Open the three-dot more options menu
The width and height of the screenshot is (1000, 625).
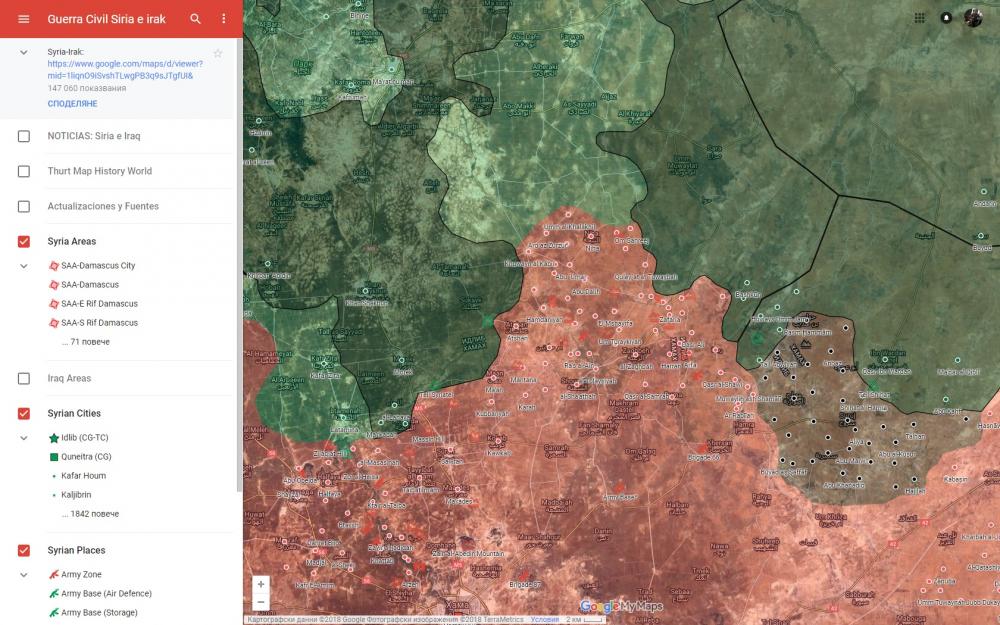click(x=224, y=19)
